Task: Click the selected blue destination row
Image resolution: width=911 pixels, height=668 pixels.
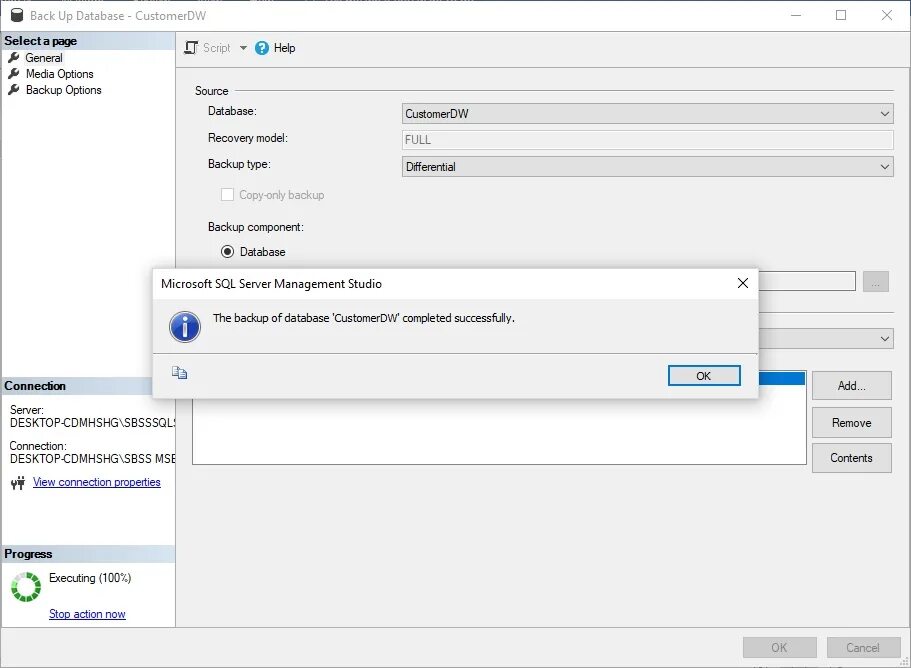Action: [x=782, y=378]
